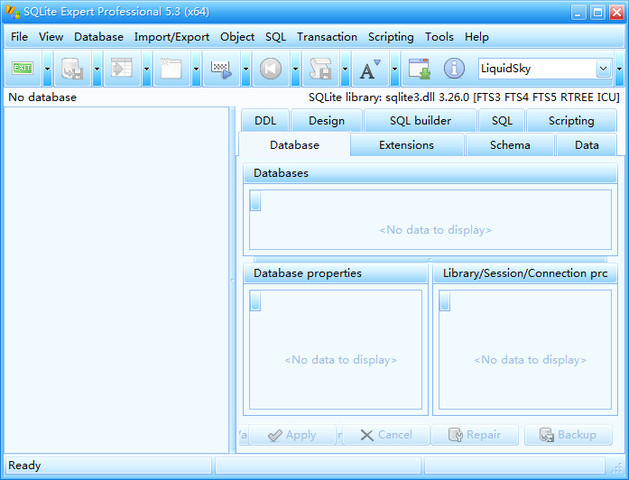Click the round go-to-first-record icon
Screen dimensions: 629x480
(x=271, y=69)
